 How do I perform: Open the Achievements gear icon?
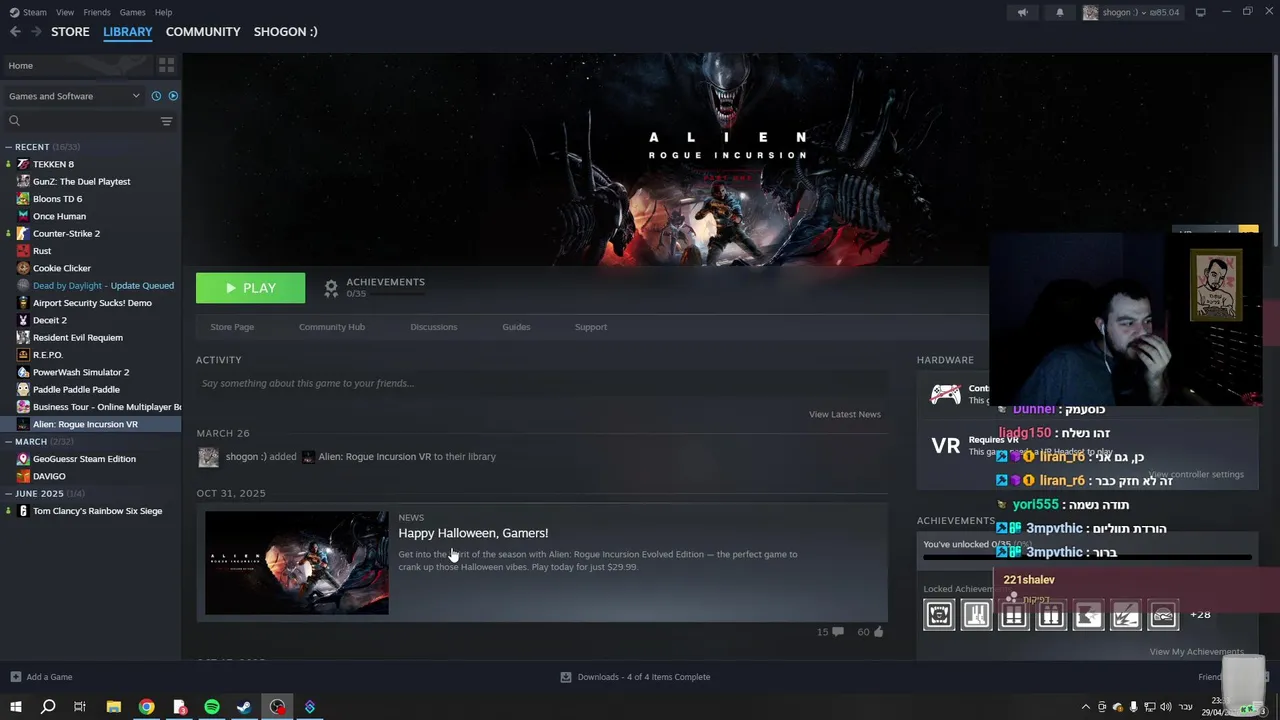tap(331, 288)
